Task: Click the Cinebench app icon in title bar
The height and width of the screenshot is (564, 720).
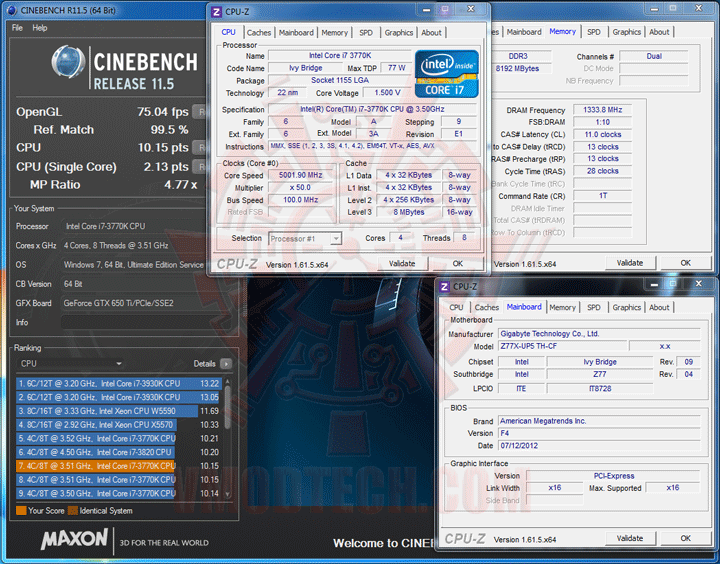Action: (12, 10)
